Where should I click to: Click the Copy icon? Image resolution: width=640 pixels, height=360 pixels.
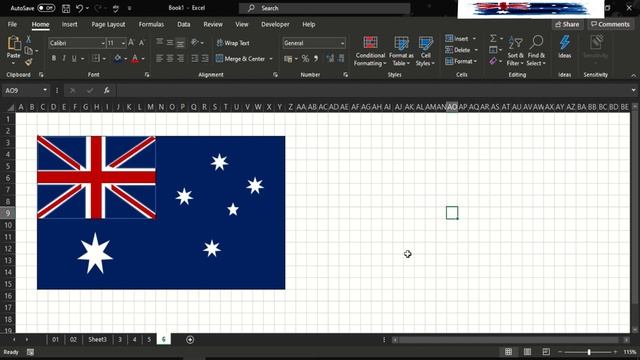point(29,51)
